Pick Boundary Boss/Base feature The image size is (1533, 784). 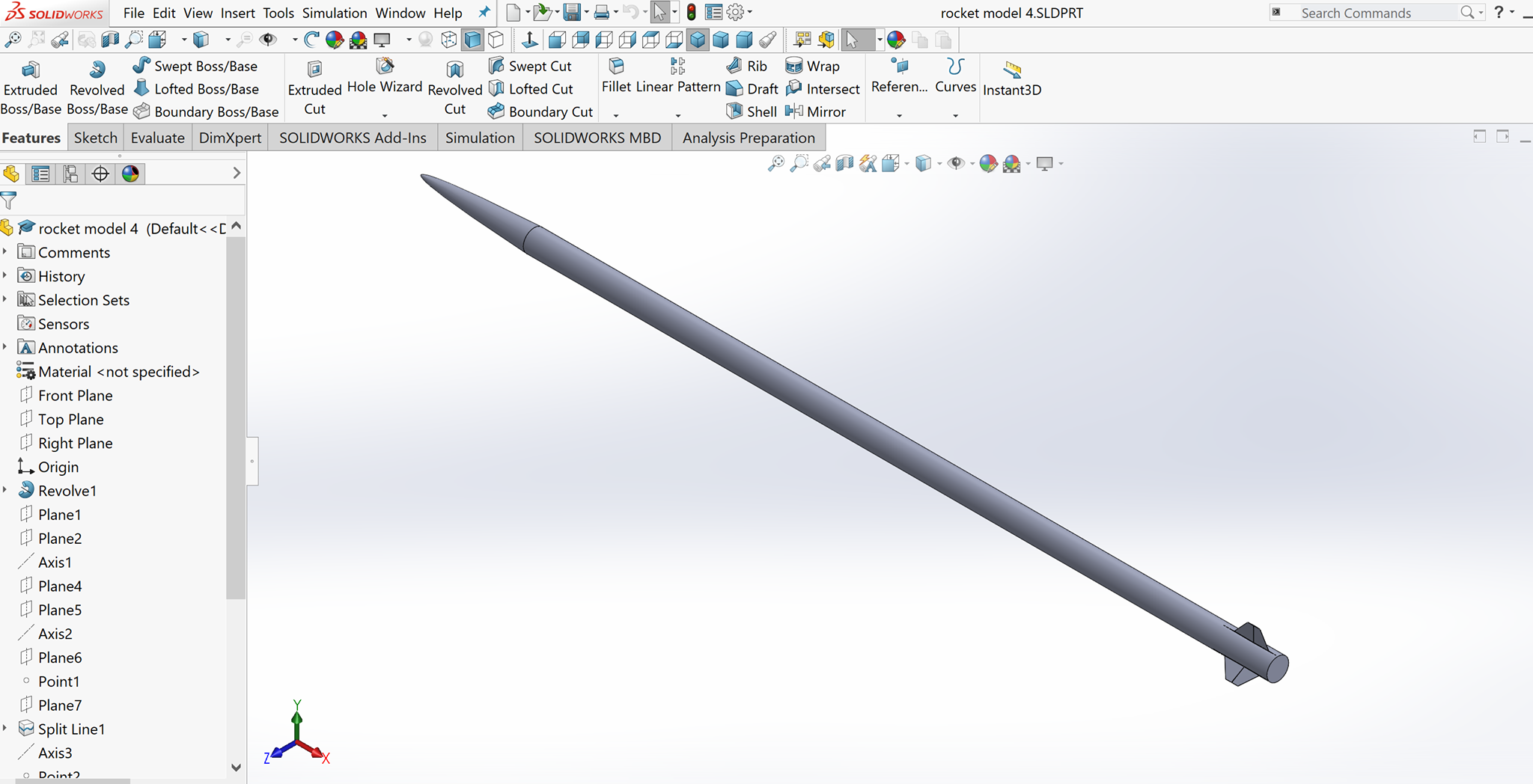coord(206,111)
